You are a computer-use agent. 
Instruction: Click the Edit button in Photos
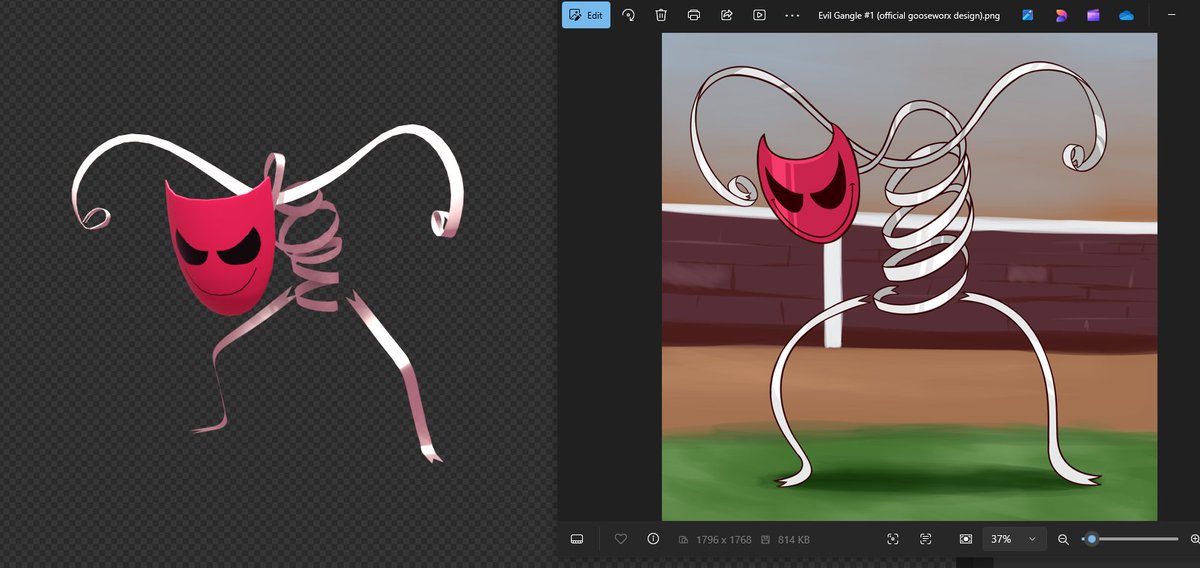586,15
